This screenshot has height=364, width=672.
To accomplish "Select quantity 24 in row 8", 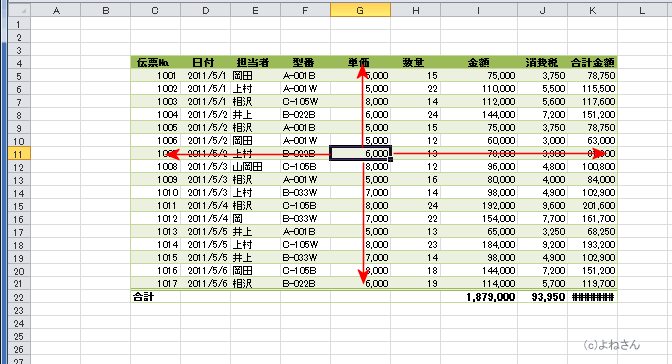I will click(415, 115).
